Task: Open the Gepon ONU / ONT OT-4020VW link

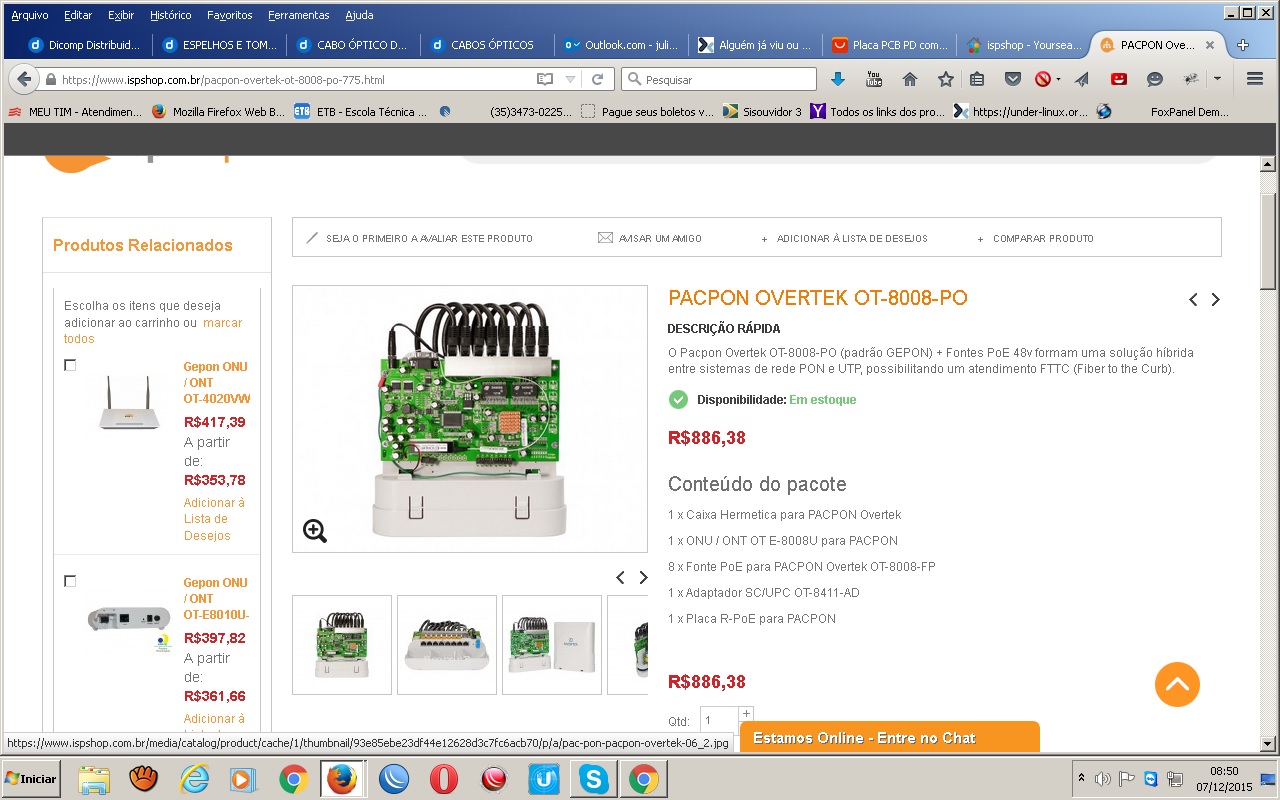Action: coord(217,383)
